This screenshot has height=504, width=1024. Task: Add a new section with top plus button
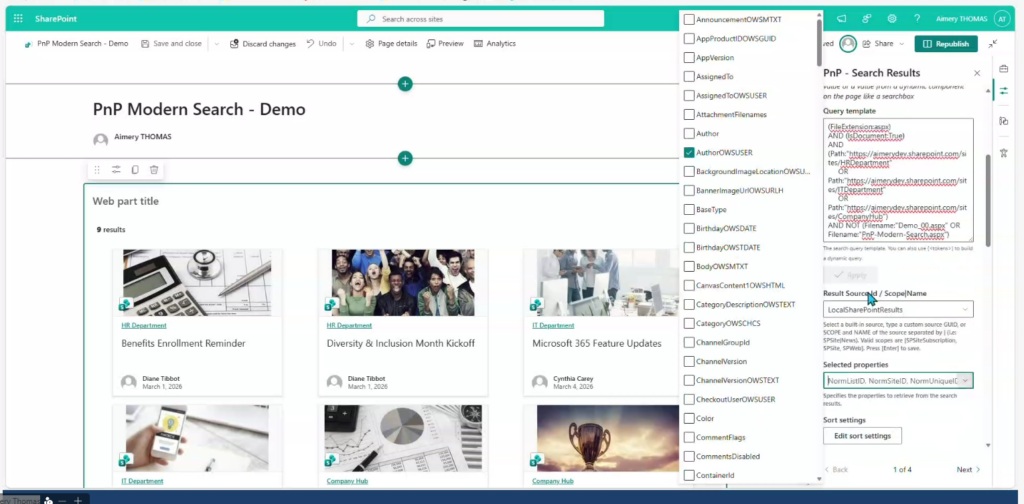pyautogui.click(x=405, y=84)
